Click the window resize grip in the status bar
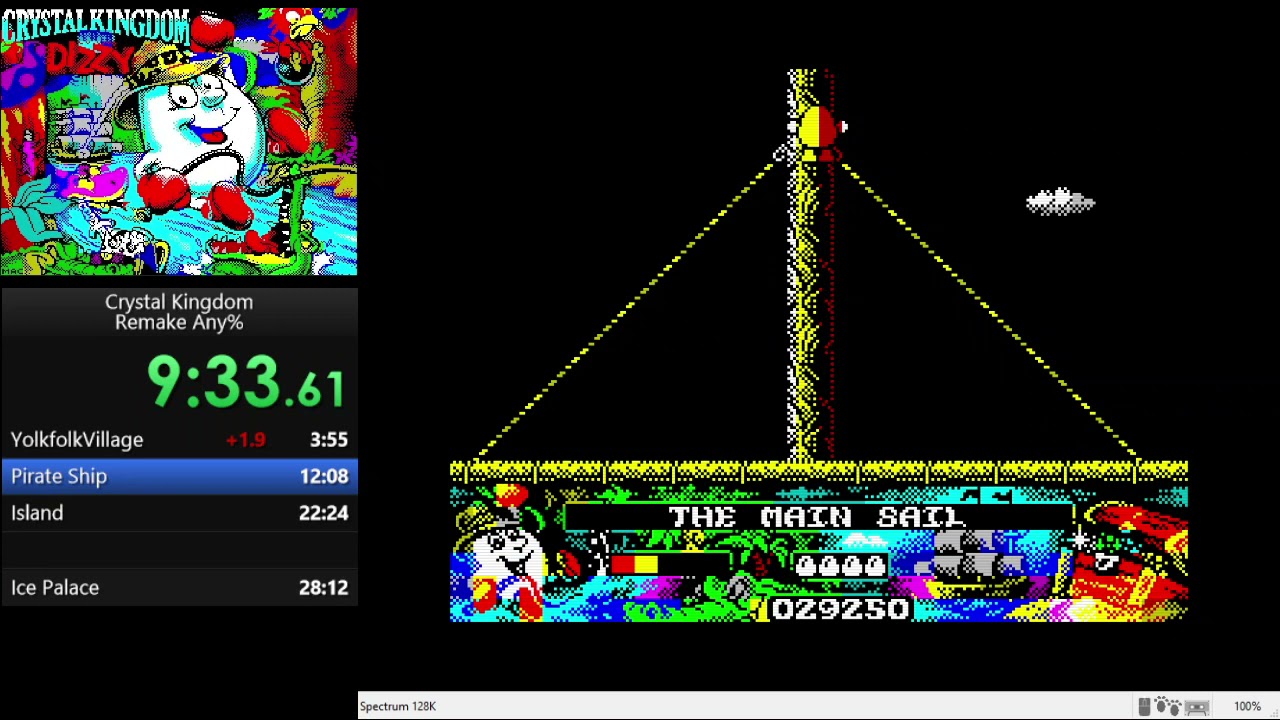The image size is (1280, 720). click(1272, 712)
